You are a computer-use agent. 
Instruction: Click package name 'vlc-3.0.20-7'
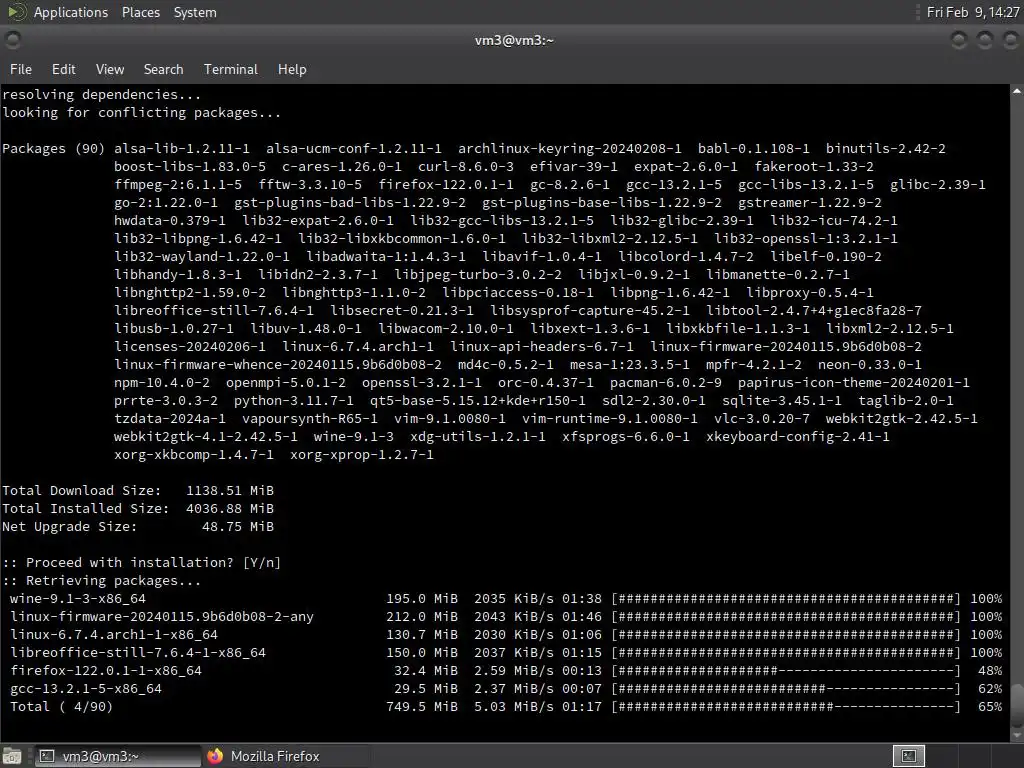[761, 419]
